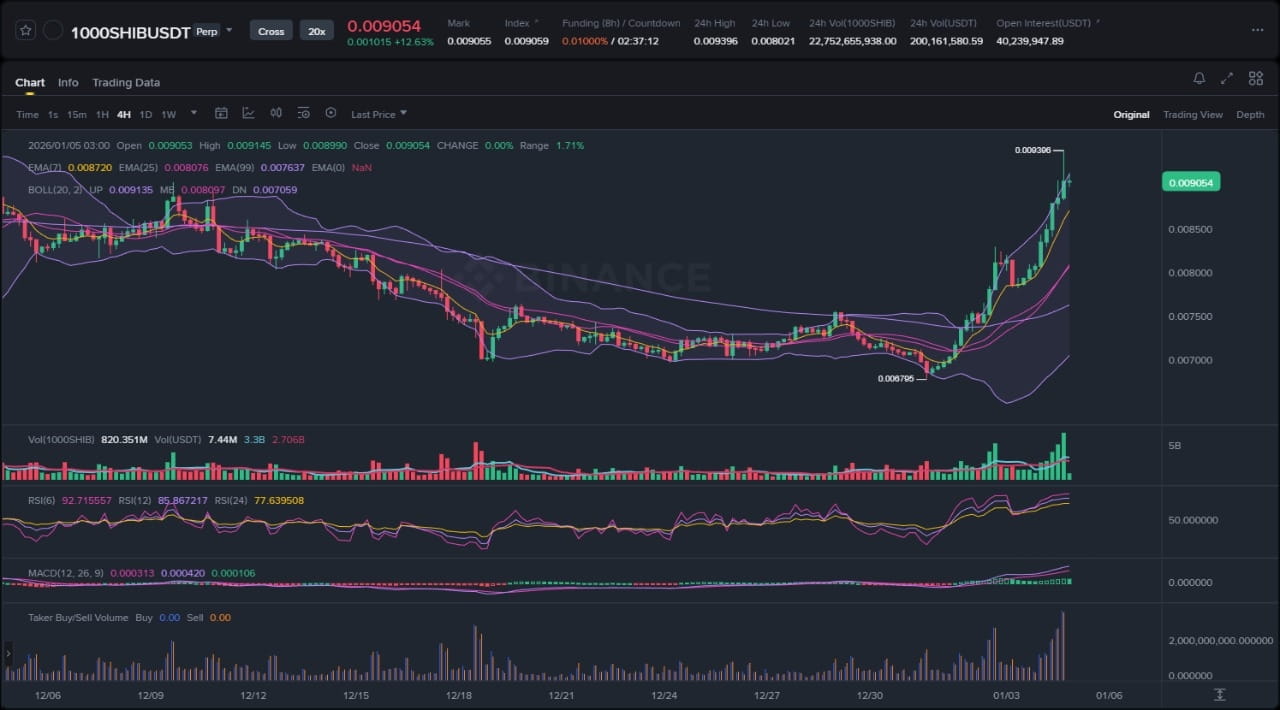1280x710 pixels.
Task: Select the 15m interval
Action: [77, 115]
